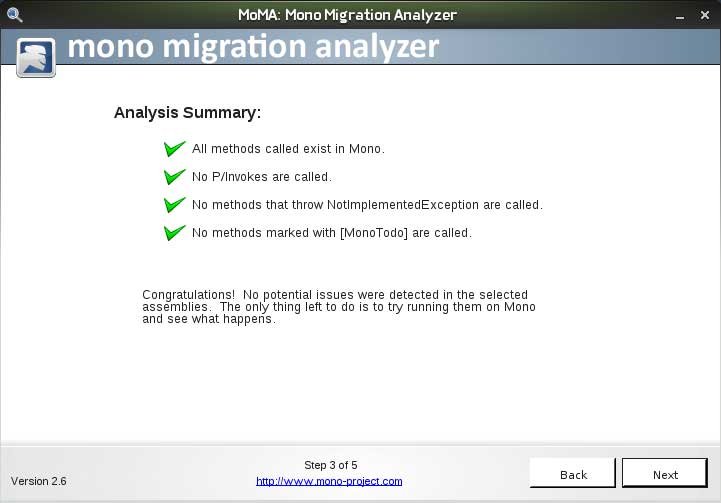The height and width of the screenshot is (503, 721).
Task: Click text 'All methods called exist in Mono.'
Action: 288,149
